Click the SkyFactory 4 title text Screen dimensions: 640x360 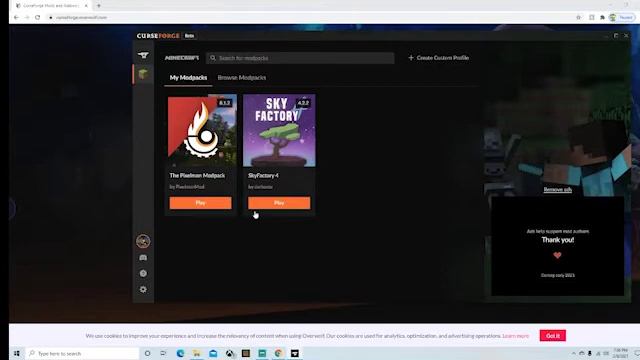(263, 176)
